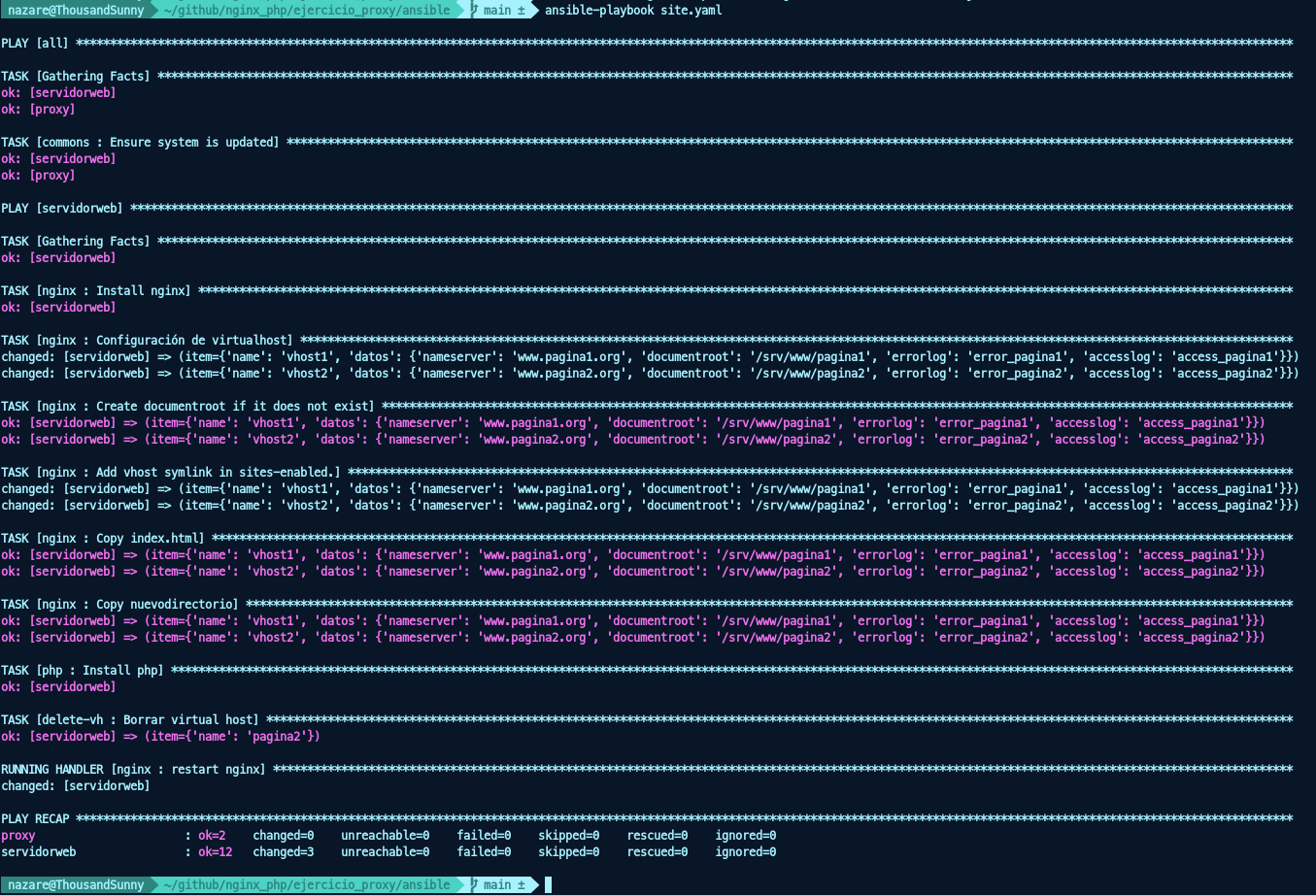Viewport: 1316px width, 896px height.
Task: Click the ok=12 value in the servidorweb recap
Action: (216, 851)
